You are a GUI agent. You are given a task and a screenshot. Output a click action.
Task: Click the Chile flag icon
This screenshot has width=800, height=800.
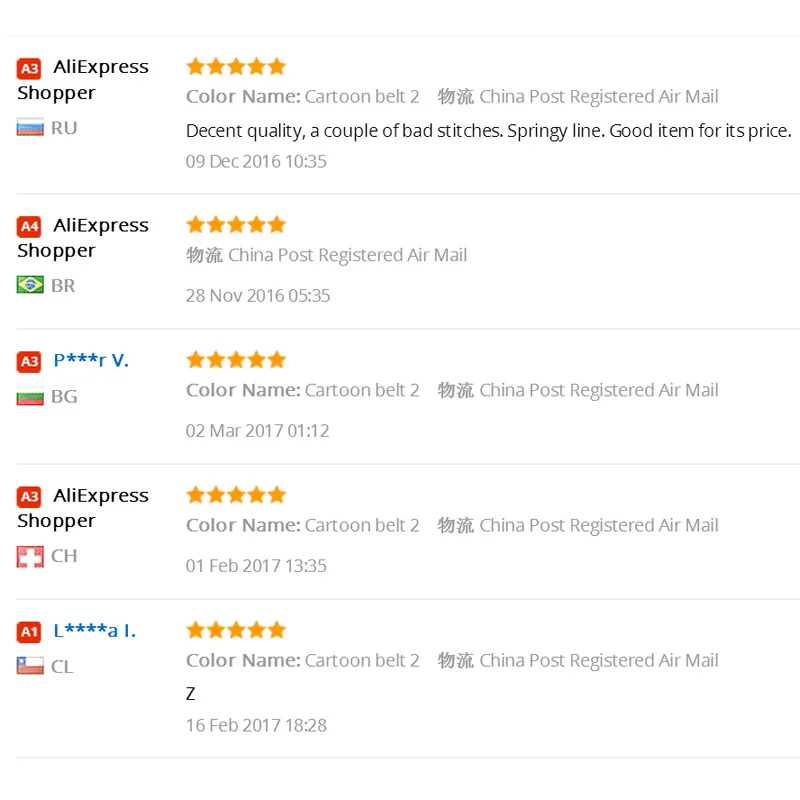30,667
